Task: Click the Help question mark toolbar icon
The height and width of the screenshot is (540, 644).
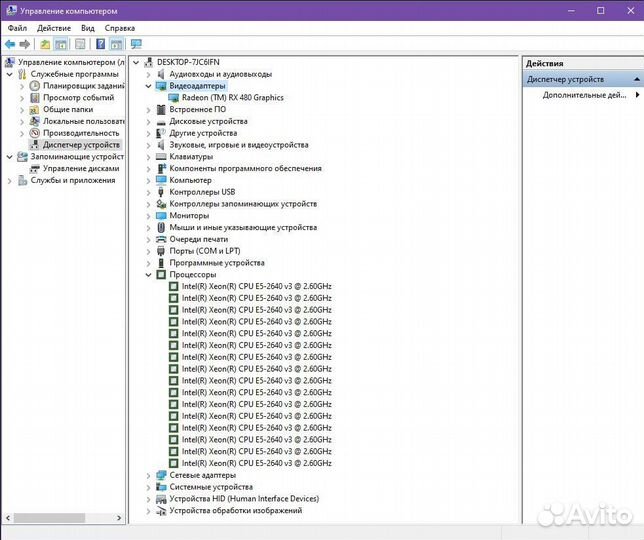Action: (x=101, y=44)
